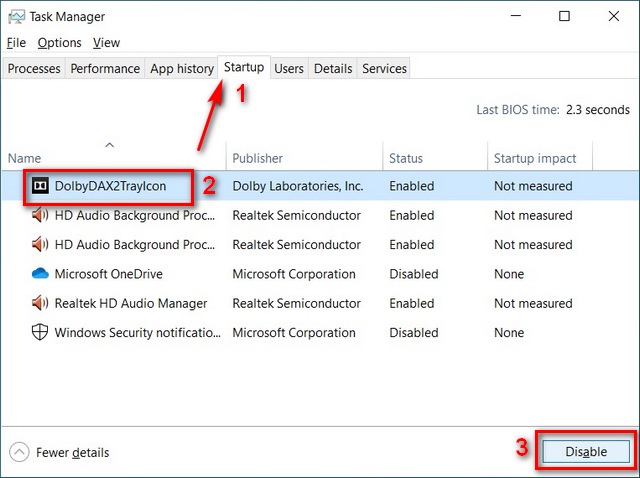Image resolution: width=640 pixels, height=478 pixels.
Task: Click Not measured impact of Realtek HD Audio Manager
Action: [x=533, y=303]
